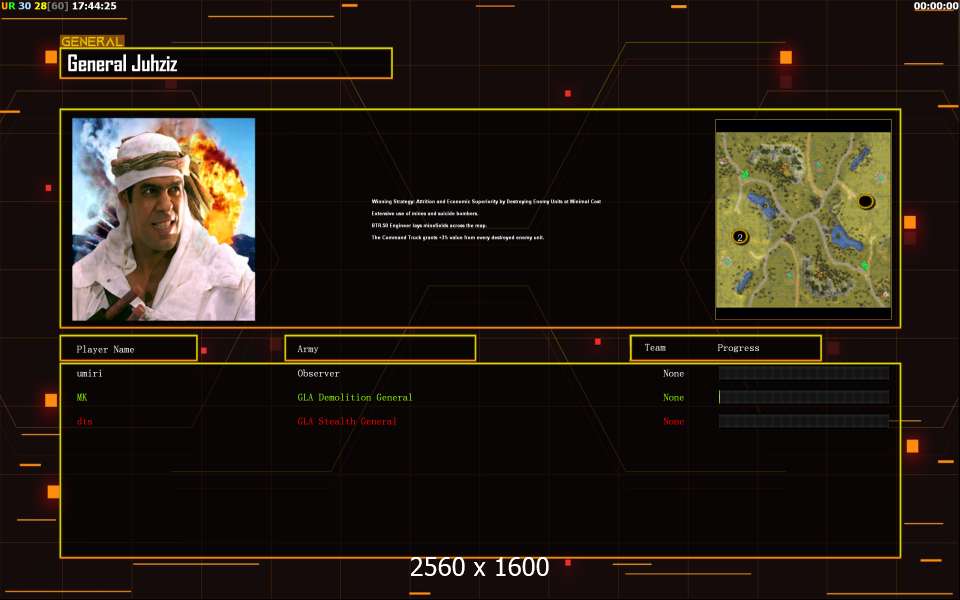This screenshot has width=960, height=600.
Task: Click the GLA Stealth General army entry
Action: pos(347,421)
